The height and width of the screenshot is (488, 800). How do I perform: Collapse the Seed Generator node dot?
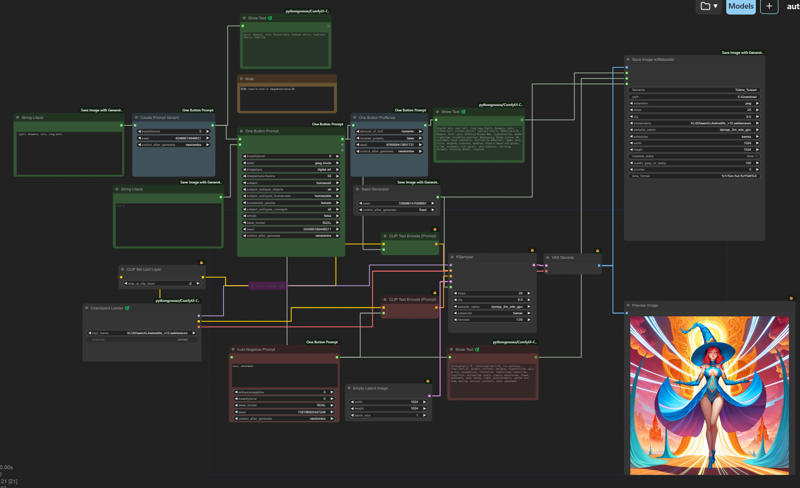pos(358,189)
